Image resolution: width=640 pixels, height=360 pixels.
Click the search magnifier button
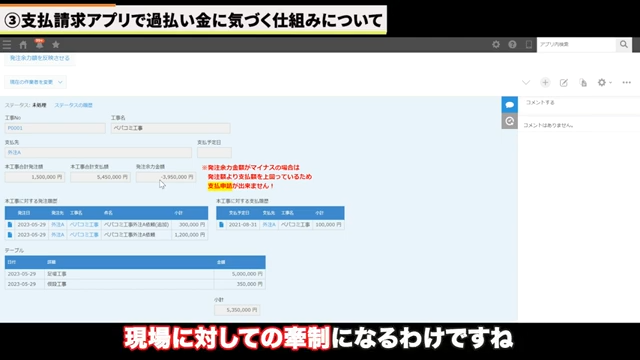tap(624, 44)
